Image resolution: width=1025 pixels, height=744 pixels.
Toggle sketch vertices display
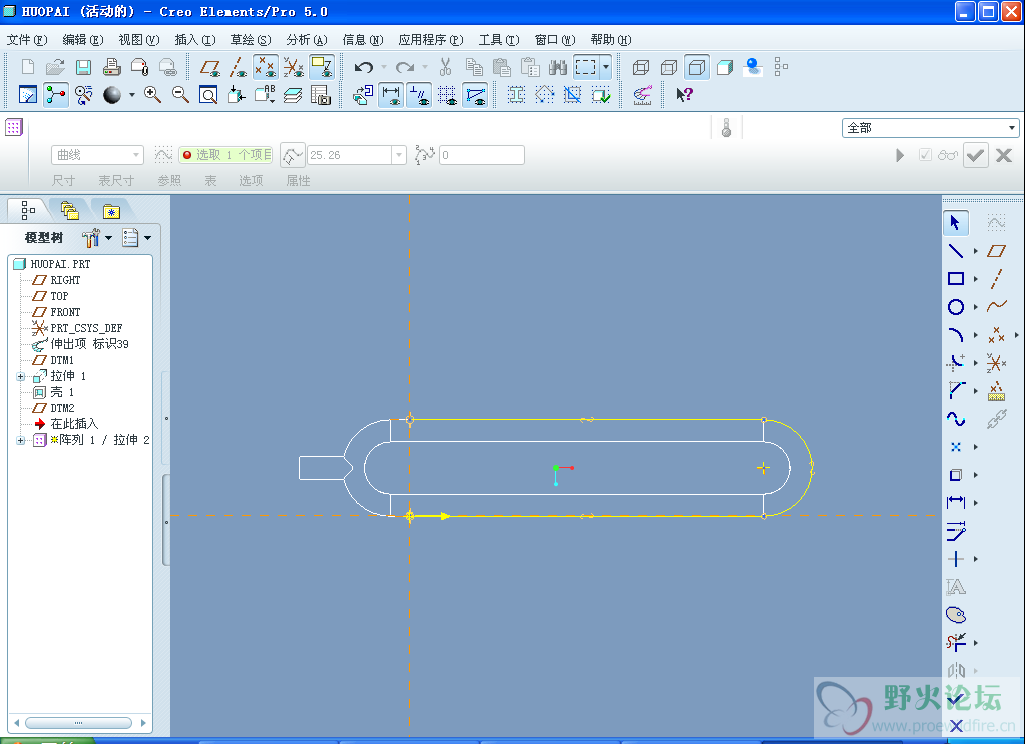[x=475, y=95]
